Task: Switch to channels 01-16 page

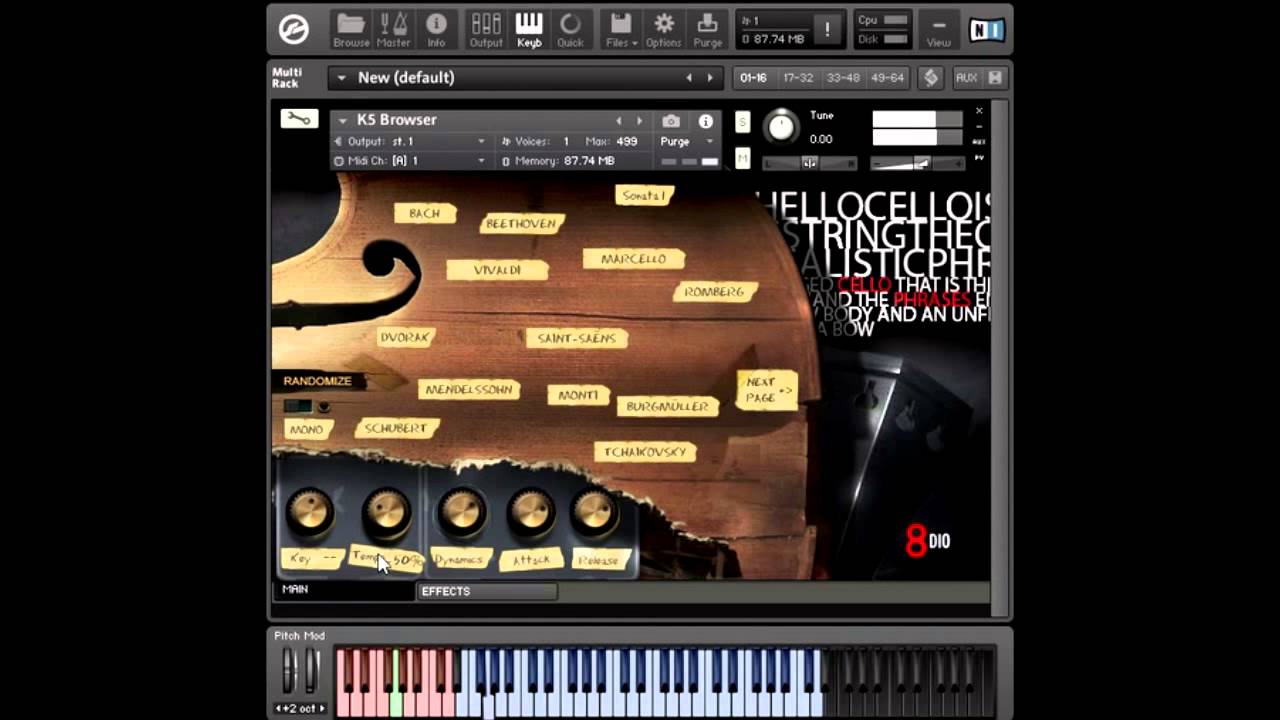Action: pos(754,78)
